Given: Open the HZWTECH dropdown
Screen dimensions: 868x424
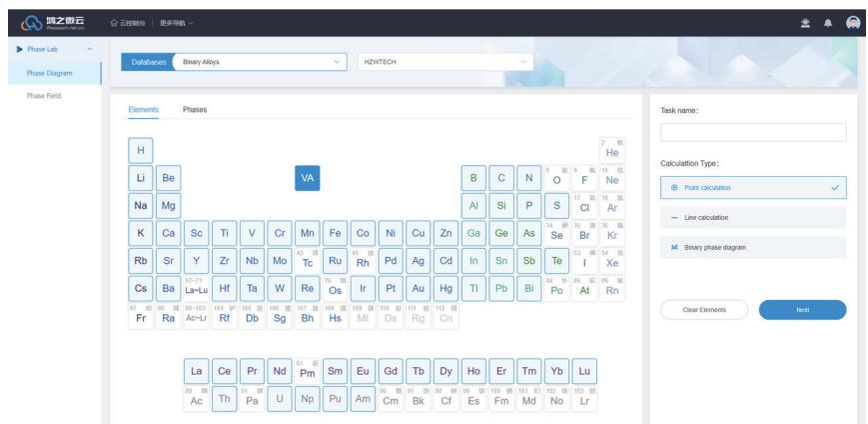Looking at the screenshot, I should point(444,62).
